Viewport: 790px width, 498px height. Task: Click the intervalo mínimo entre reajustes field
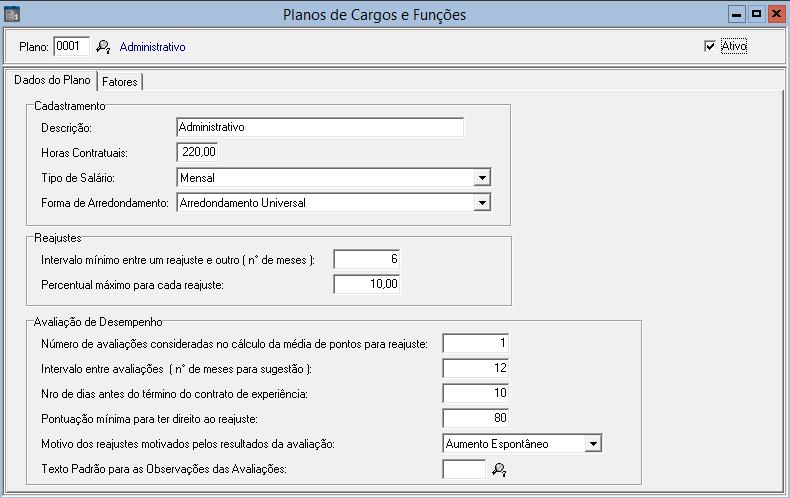(x=367, y=260)
